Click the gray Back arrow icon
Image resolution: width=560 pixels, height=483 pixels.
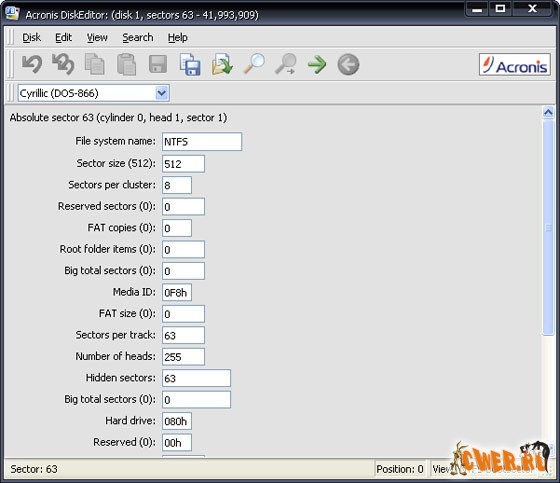point(348,65)
